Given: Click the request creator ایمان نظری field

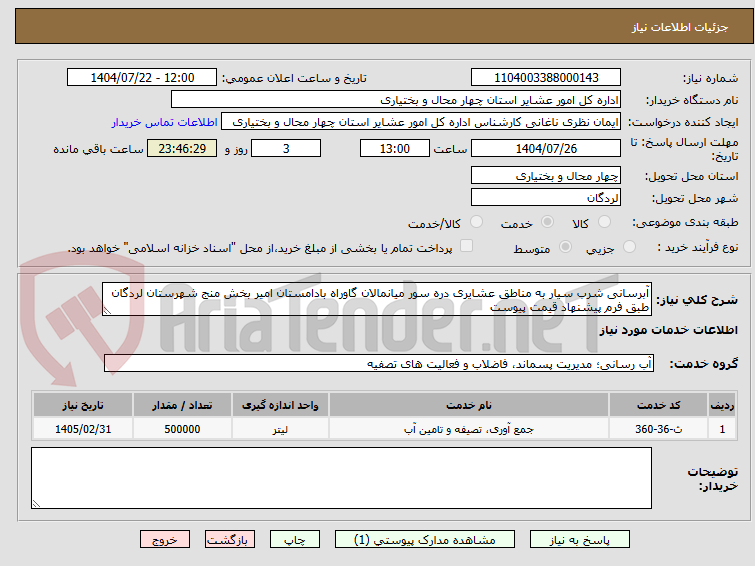Looking at the screenshot, I should tap(421, 122).
